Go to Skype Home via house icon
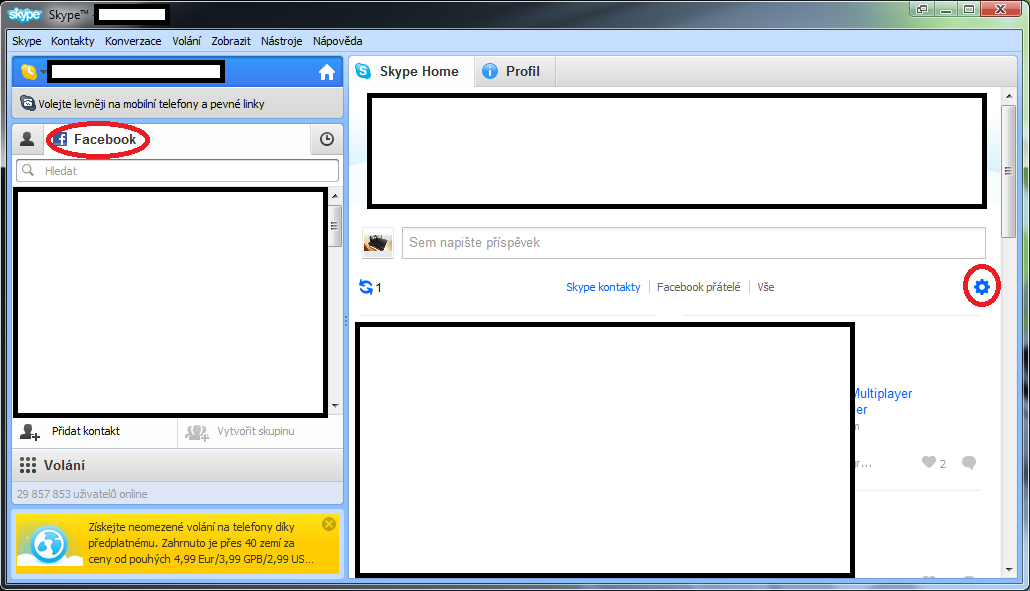Viewport: 1030px width, 591px height. (326, 72)
